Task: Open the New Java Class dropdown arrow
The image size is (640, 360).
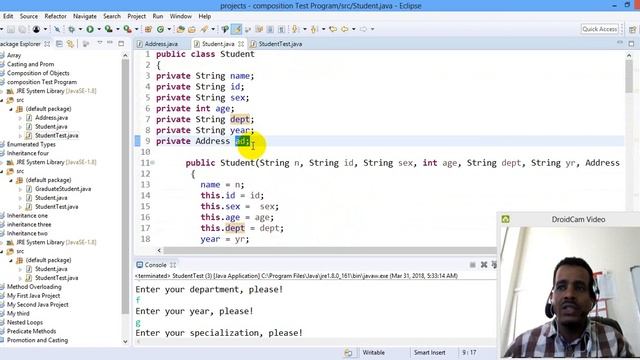Action: (169, 29)
